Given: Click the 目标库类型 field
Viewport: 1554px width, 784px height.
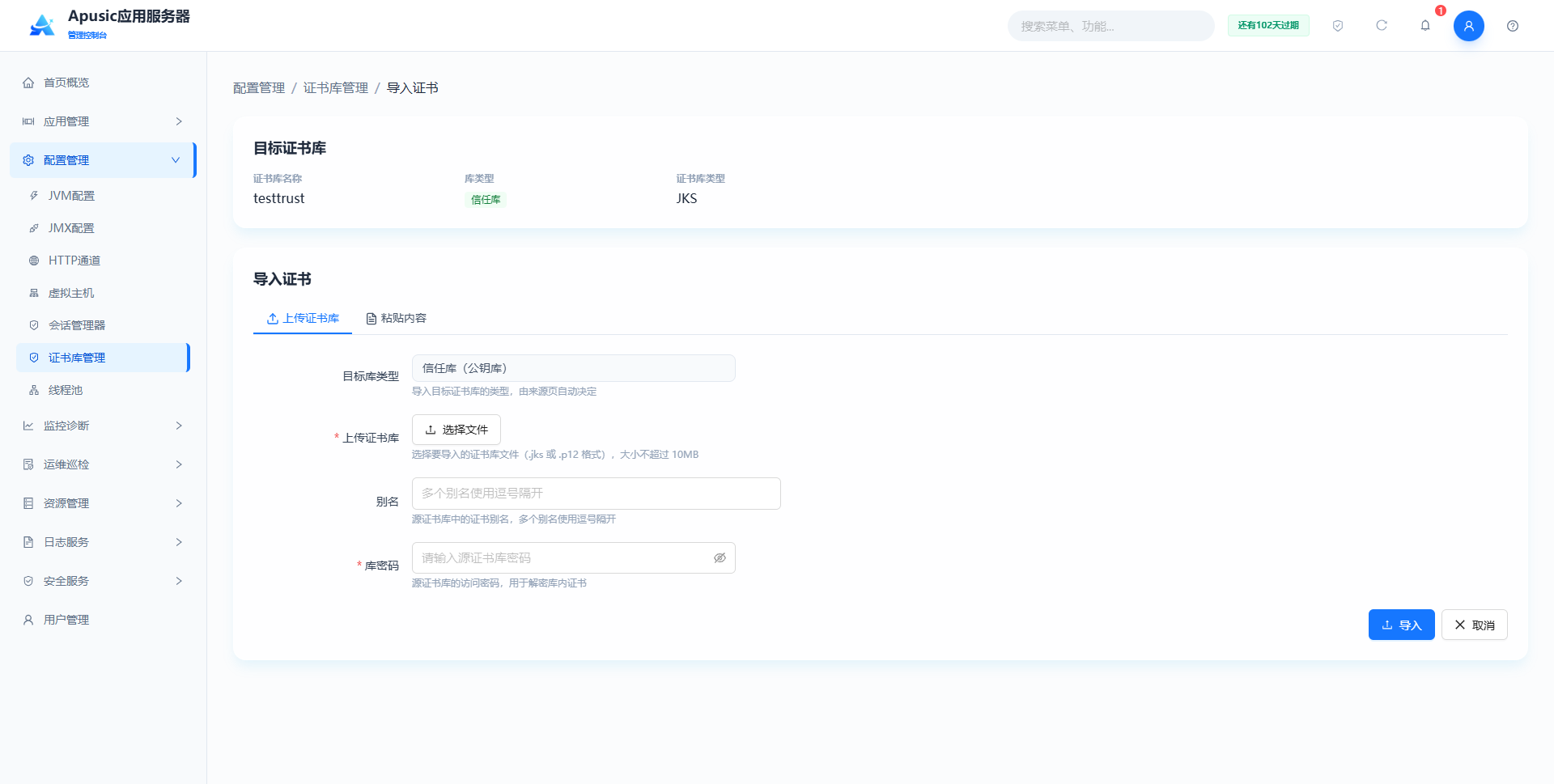Looking at the screenshot, I should [x=574, y=368].
